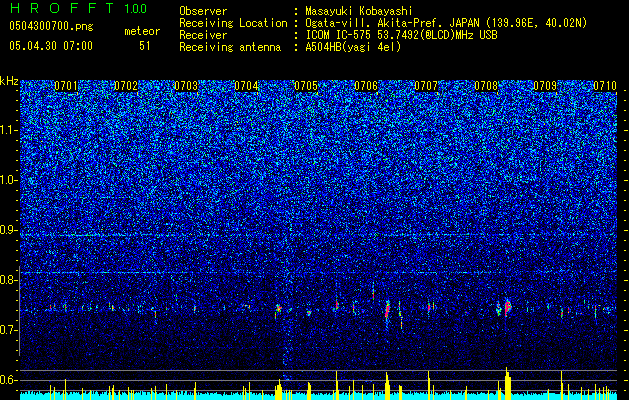The width and height of the screenshot is (629, 400).
Task: Click the Receiver label
Action: point(203,35)
